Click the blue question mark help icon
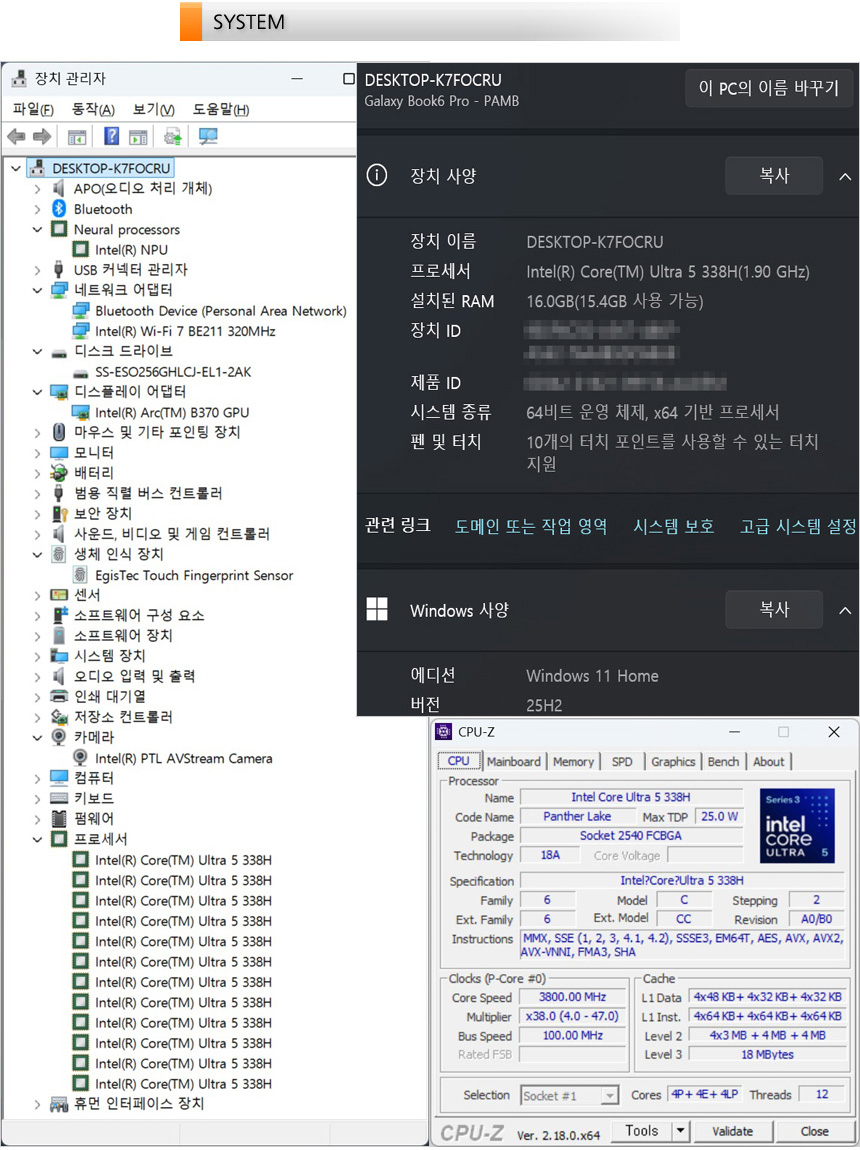This screenshot has width=860, height=1150. (x=112, y=137)
